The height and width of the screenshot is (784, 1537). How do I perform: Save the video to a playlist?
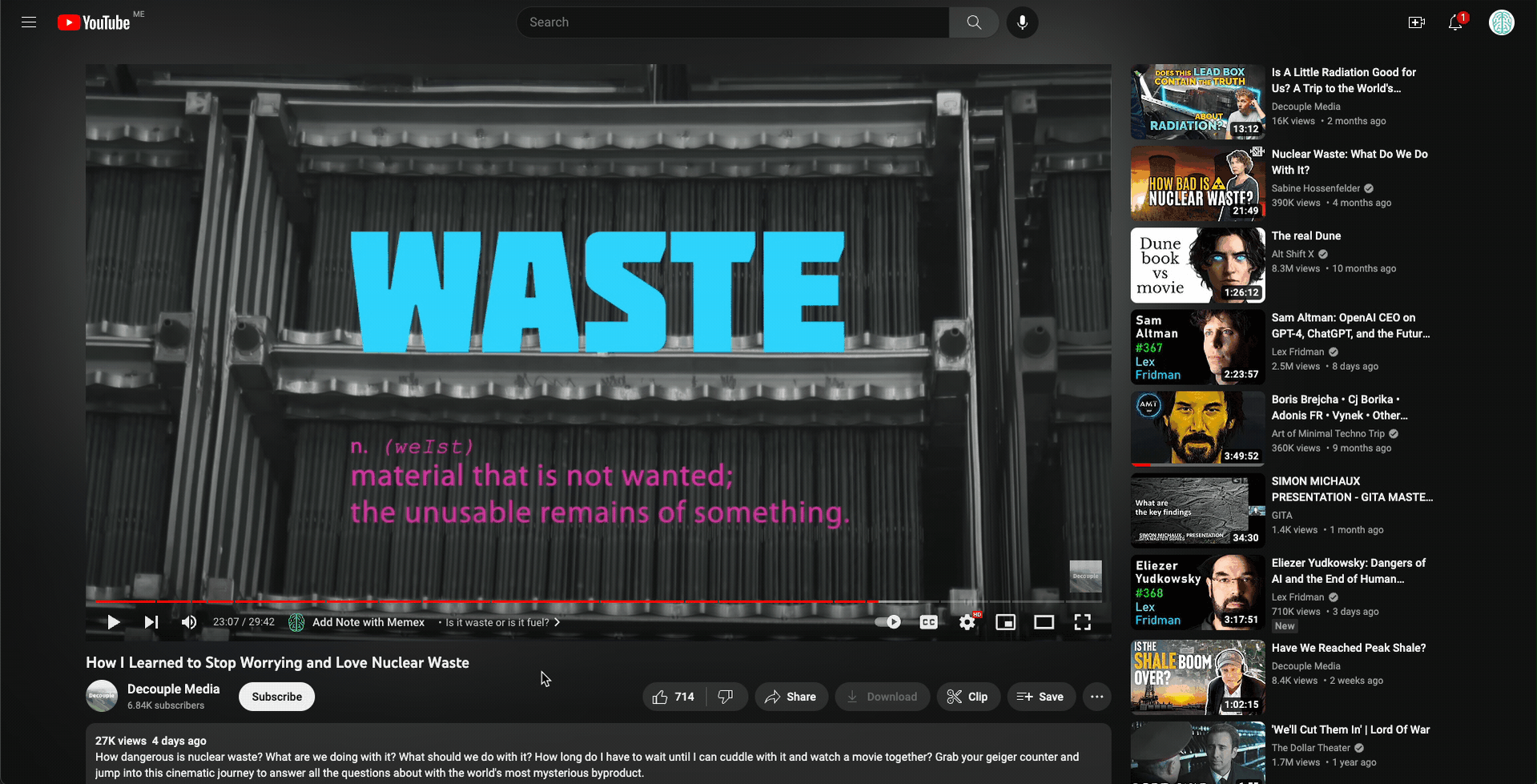(x=1040, y=697)
